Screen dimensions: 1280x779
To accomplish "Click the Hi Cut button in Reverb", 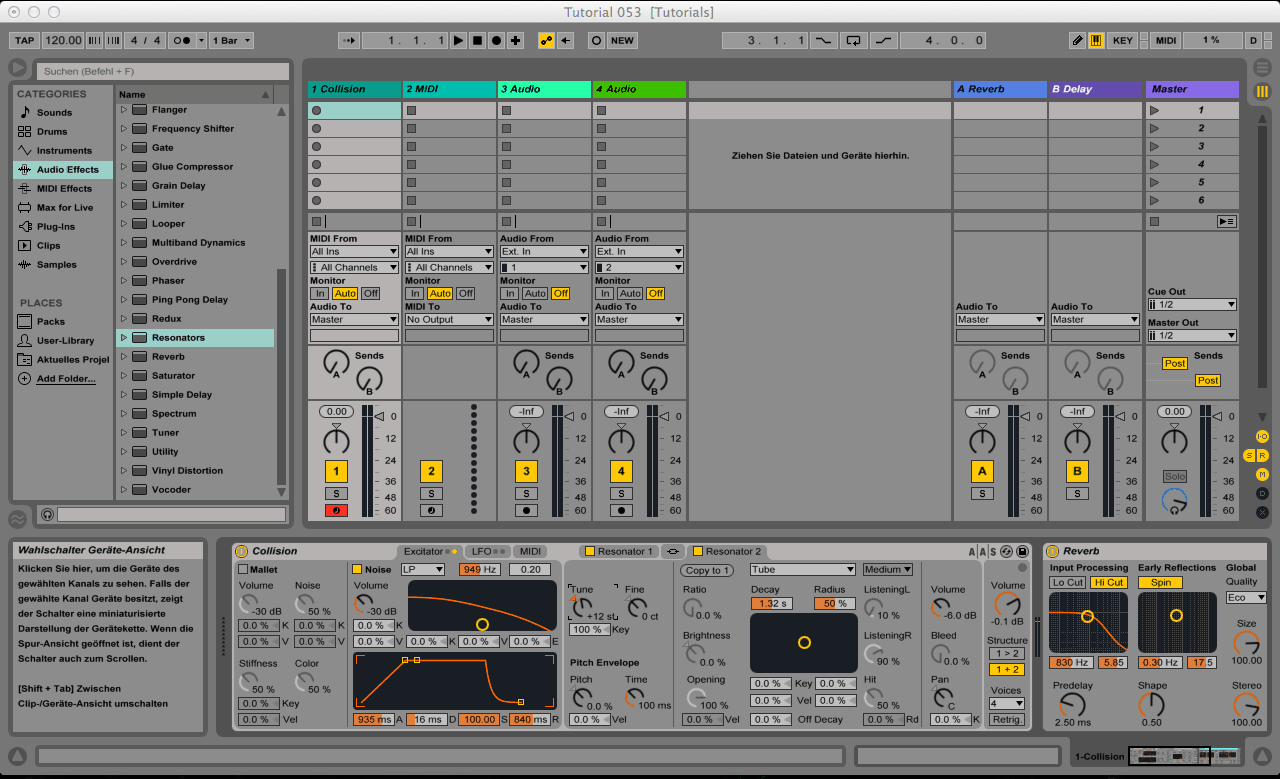I will 1108,582.
